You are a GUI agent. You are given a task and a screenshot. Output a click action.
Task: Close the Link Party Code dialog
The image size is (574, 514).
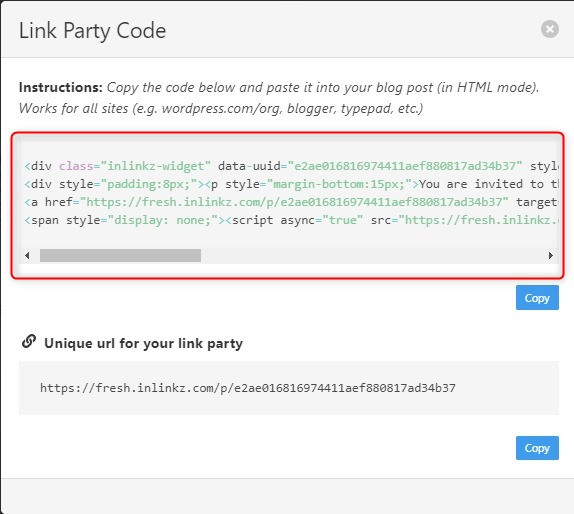point(549,29)
